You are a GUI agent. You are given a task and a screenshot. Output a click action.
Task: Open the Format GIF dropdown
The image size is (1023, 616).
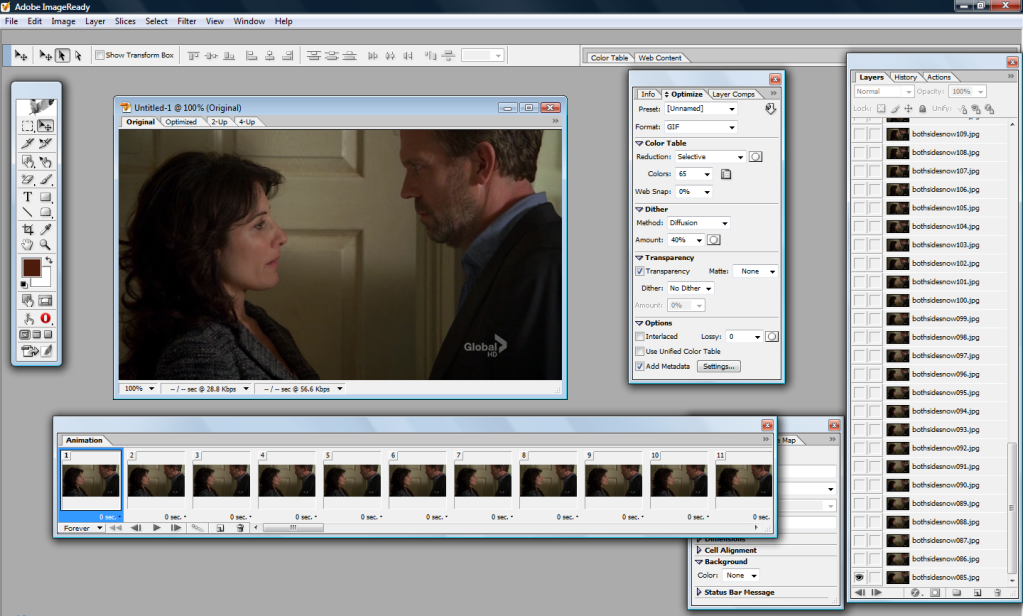click(x=701, y=127)
